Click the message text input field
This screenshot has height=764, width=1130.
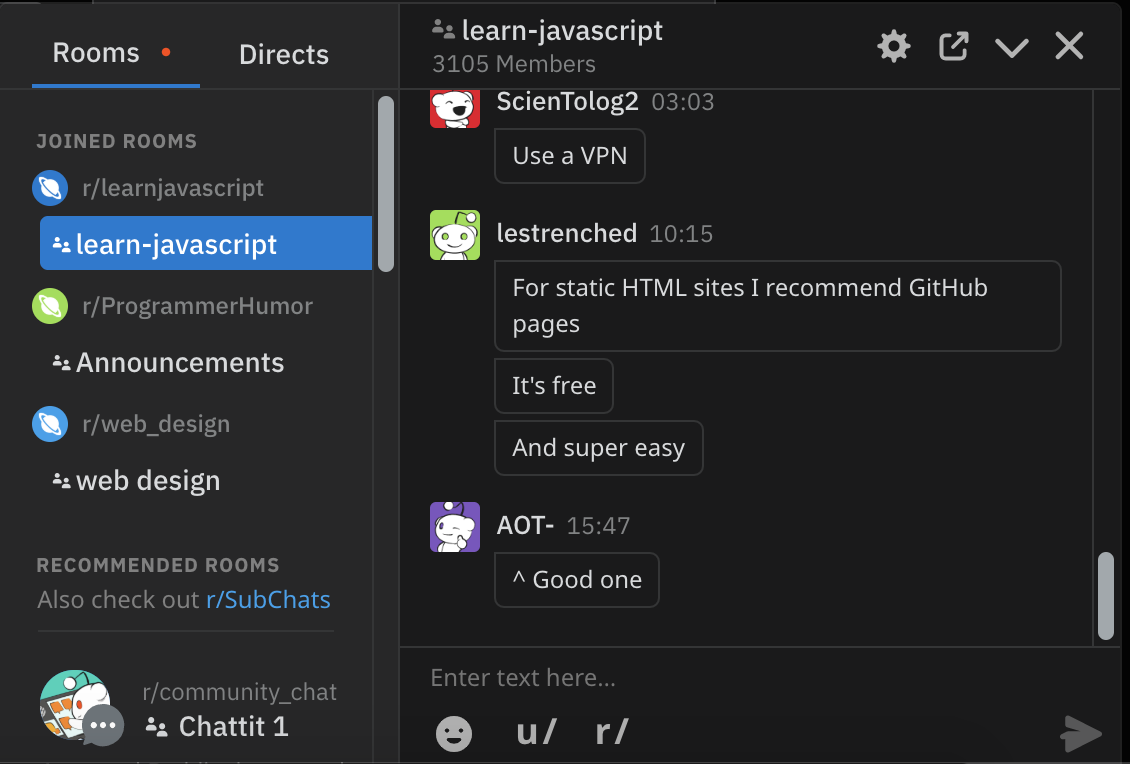740,678
